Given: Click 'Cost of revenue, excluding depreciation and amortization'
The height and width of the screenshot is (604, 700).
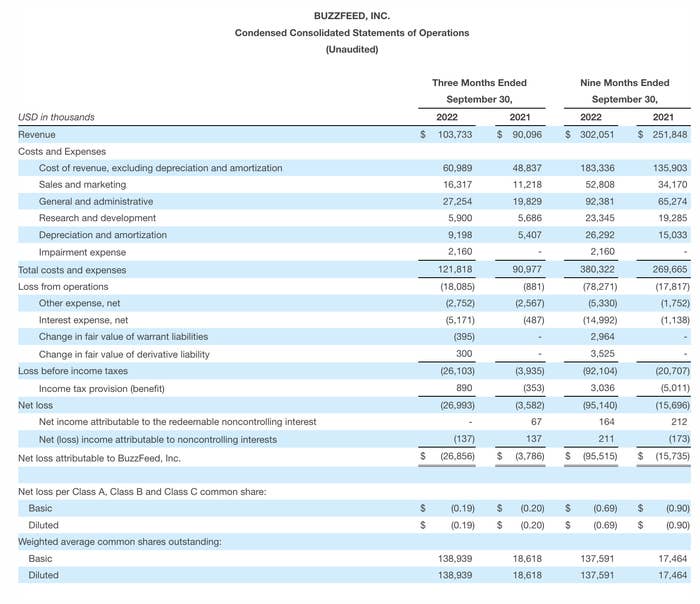Looking at the screenshot, I should 161,168.
